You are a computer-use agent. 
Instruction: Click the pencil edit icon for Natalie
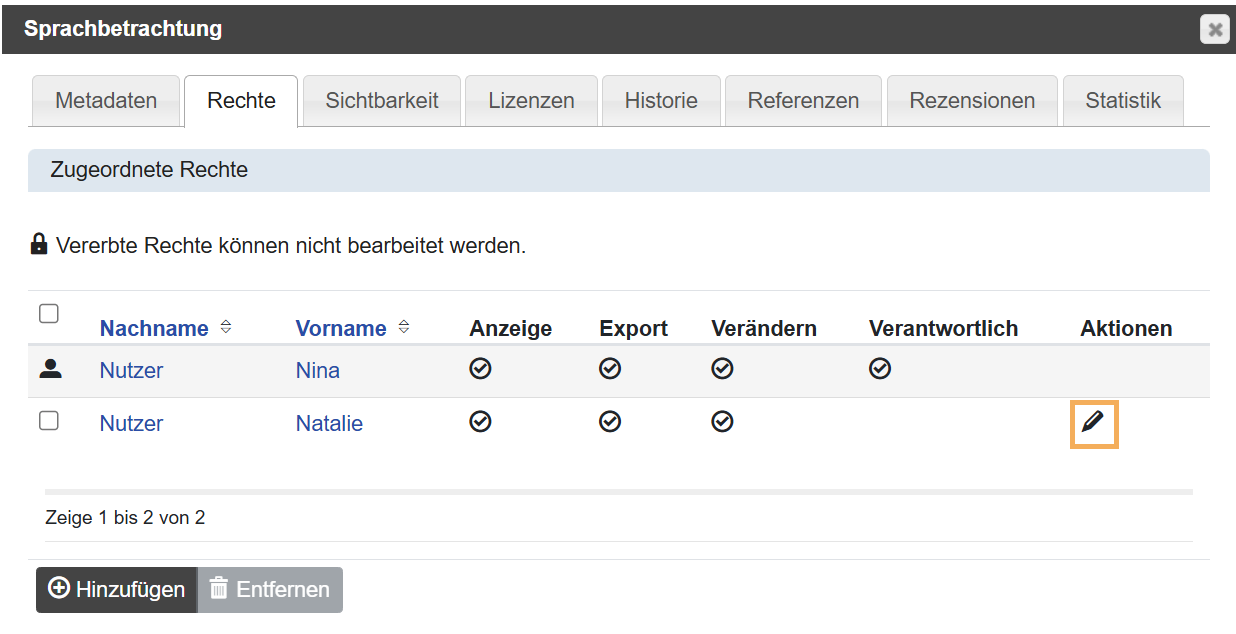[1093, 423]
